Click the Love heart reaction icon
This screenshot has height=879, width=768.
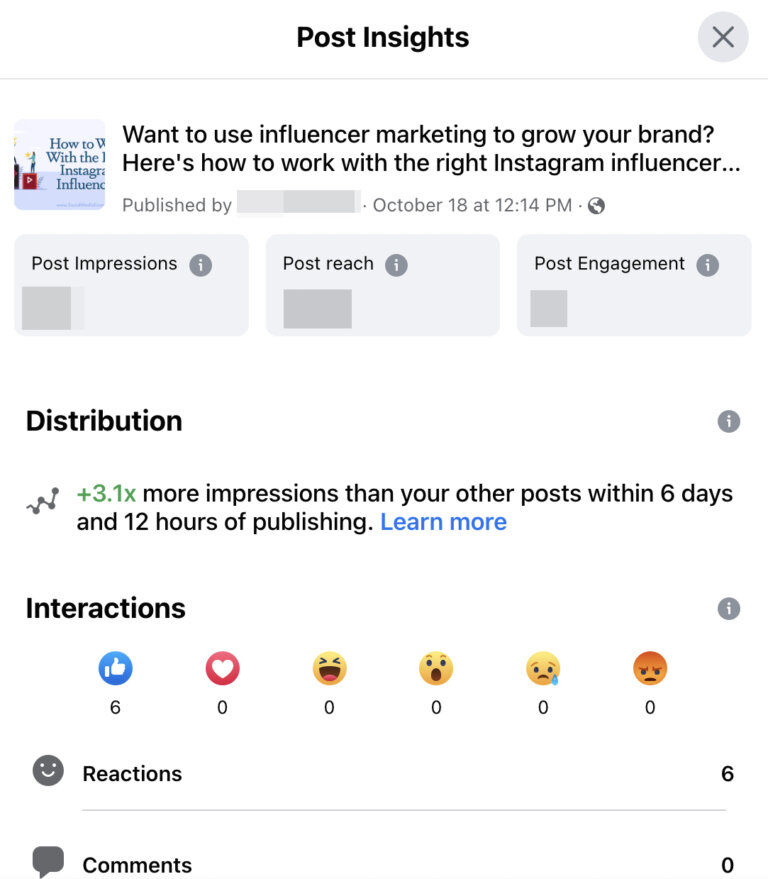coord(222,668)
